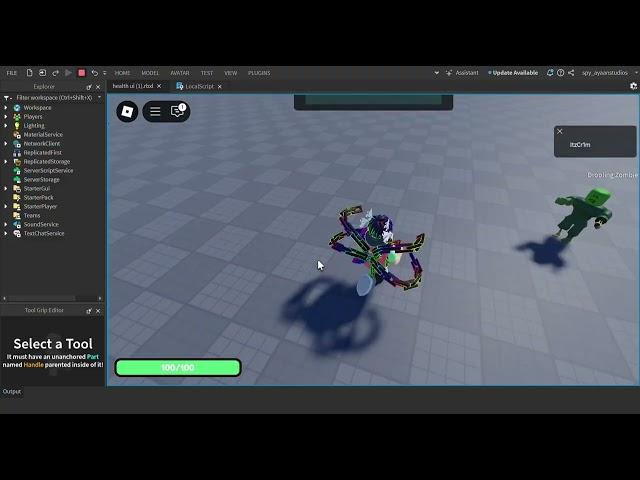This screenshot has width=640, height=480.
Task: Select SoundService icon in Explorer
Action: (x=17, y=224)
